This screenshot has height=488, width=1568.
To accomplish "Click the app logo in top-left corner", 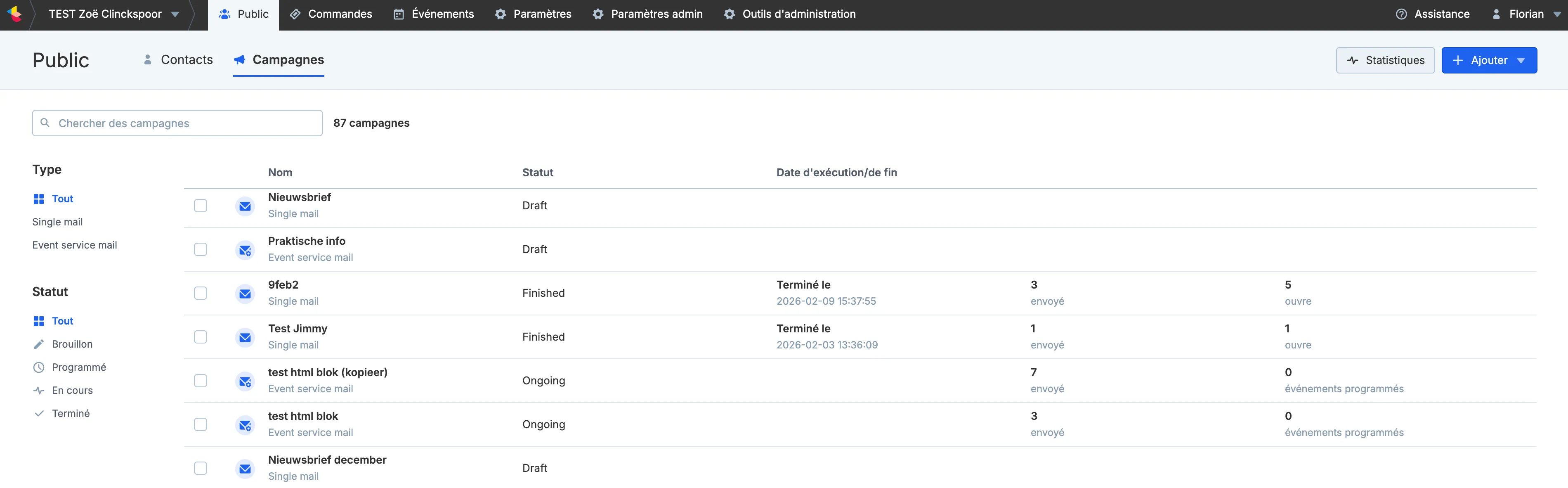I will tap(14, 13).
